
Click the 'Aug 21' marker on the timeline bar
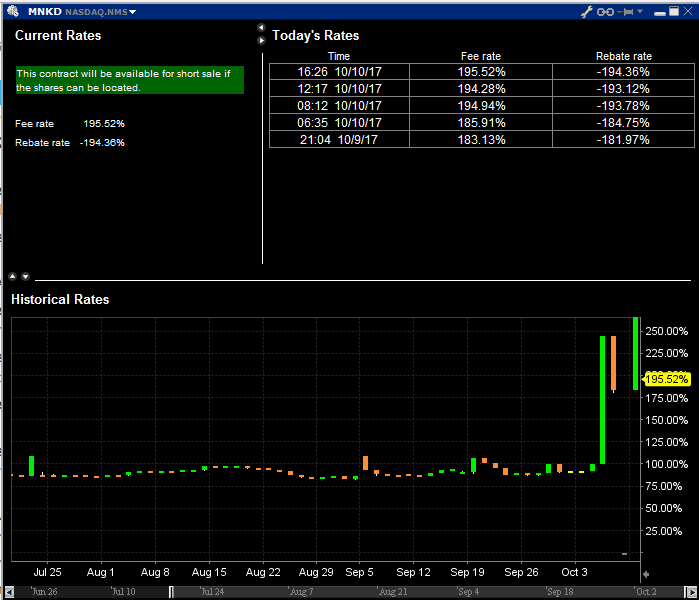tap(393, 592)
